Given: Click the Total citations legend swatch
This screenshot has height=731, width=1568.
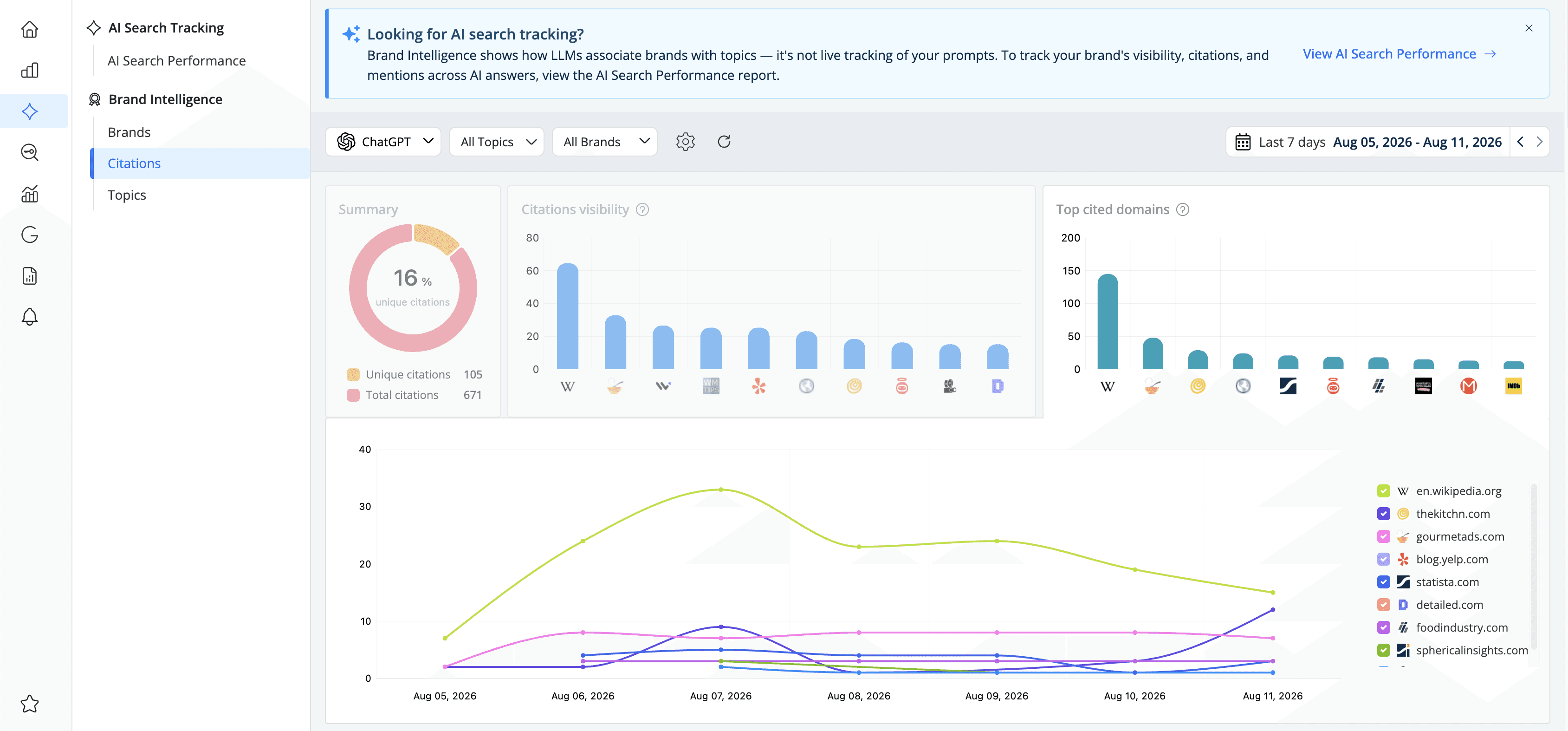Looking at the screenshot, I should point(353,395).
